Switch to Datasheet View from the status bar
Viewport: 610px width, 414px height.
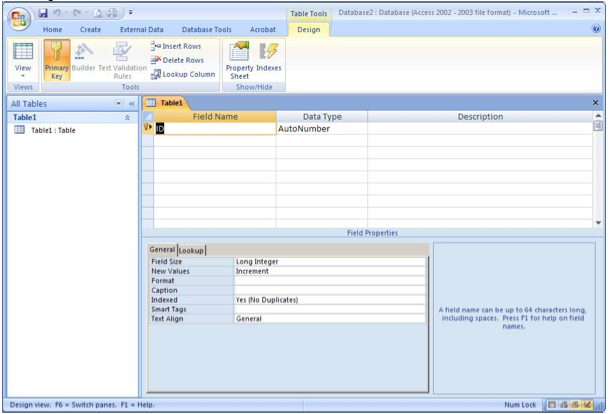coord(552,405)
